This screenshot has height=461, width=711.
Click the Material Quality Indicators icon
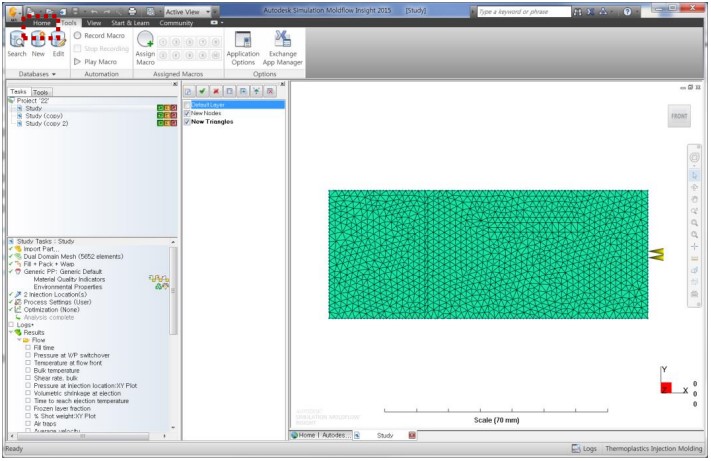[159, 279]
